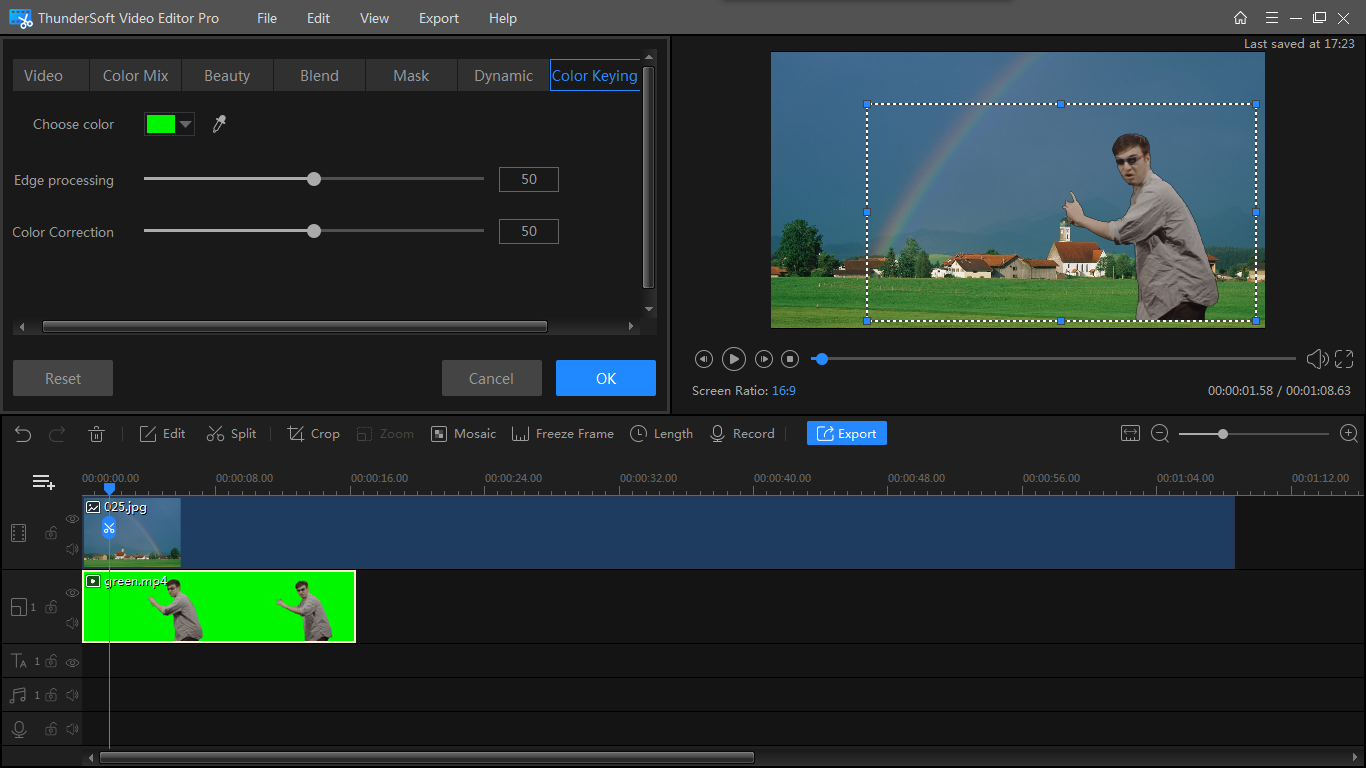Apply the Mosaic tool

pyautogui.click(x=463, y=434)
